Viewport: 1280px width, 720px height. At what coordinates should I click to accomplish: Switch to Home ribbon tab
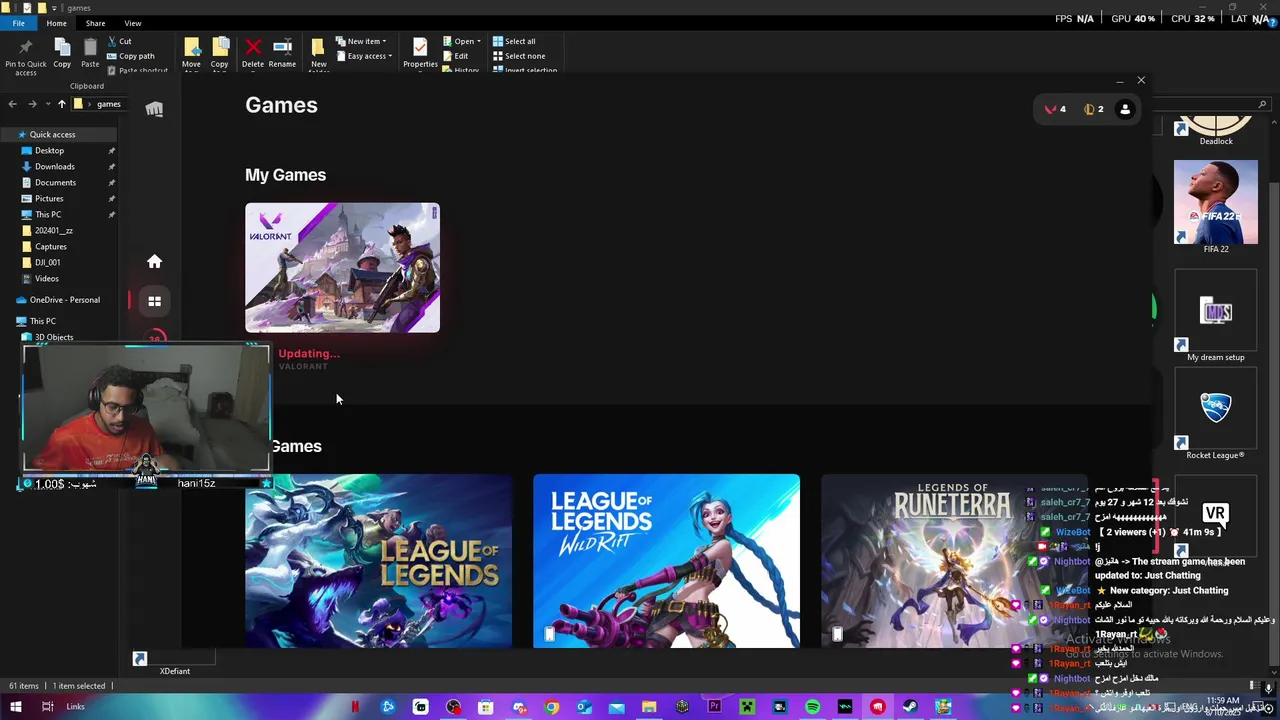[56, 23]
